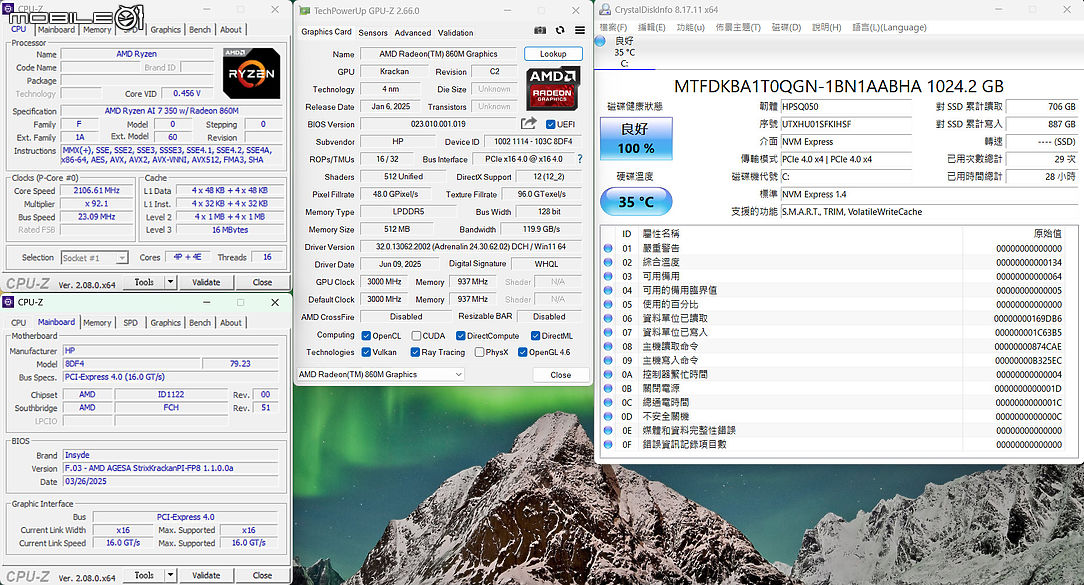The width and height of the screenshot is (1084, 585).
Task: Click the GPU-Z screenshot camera icon
Action: click(x=540, y=30)
